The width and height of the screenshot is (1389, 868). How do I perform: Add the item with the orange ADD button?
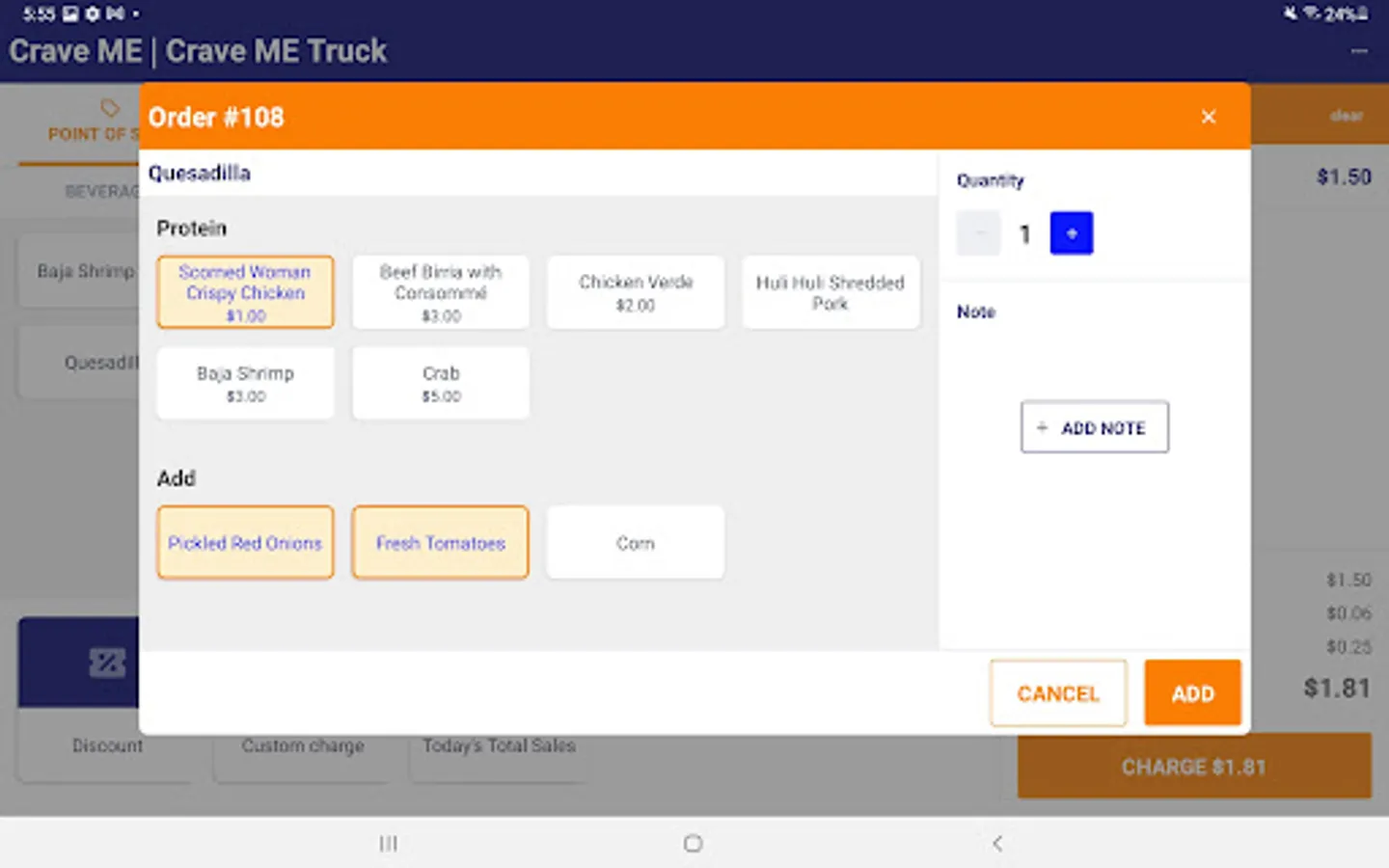coord(1192,693)
